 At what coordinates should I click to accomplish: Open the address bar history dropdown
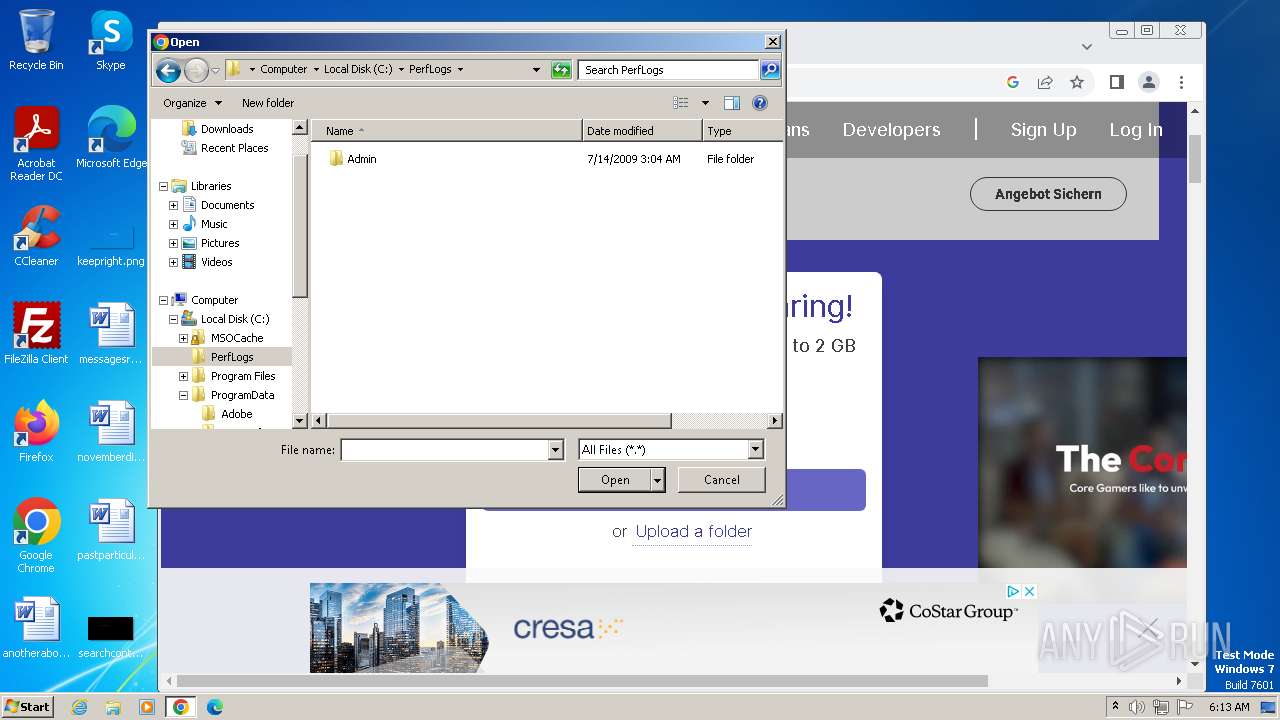point(537,70)
